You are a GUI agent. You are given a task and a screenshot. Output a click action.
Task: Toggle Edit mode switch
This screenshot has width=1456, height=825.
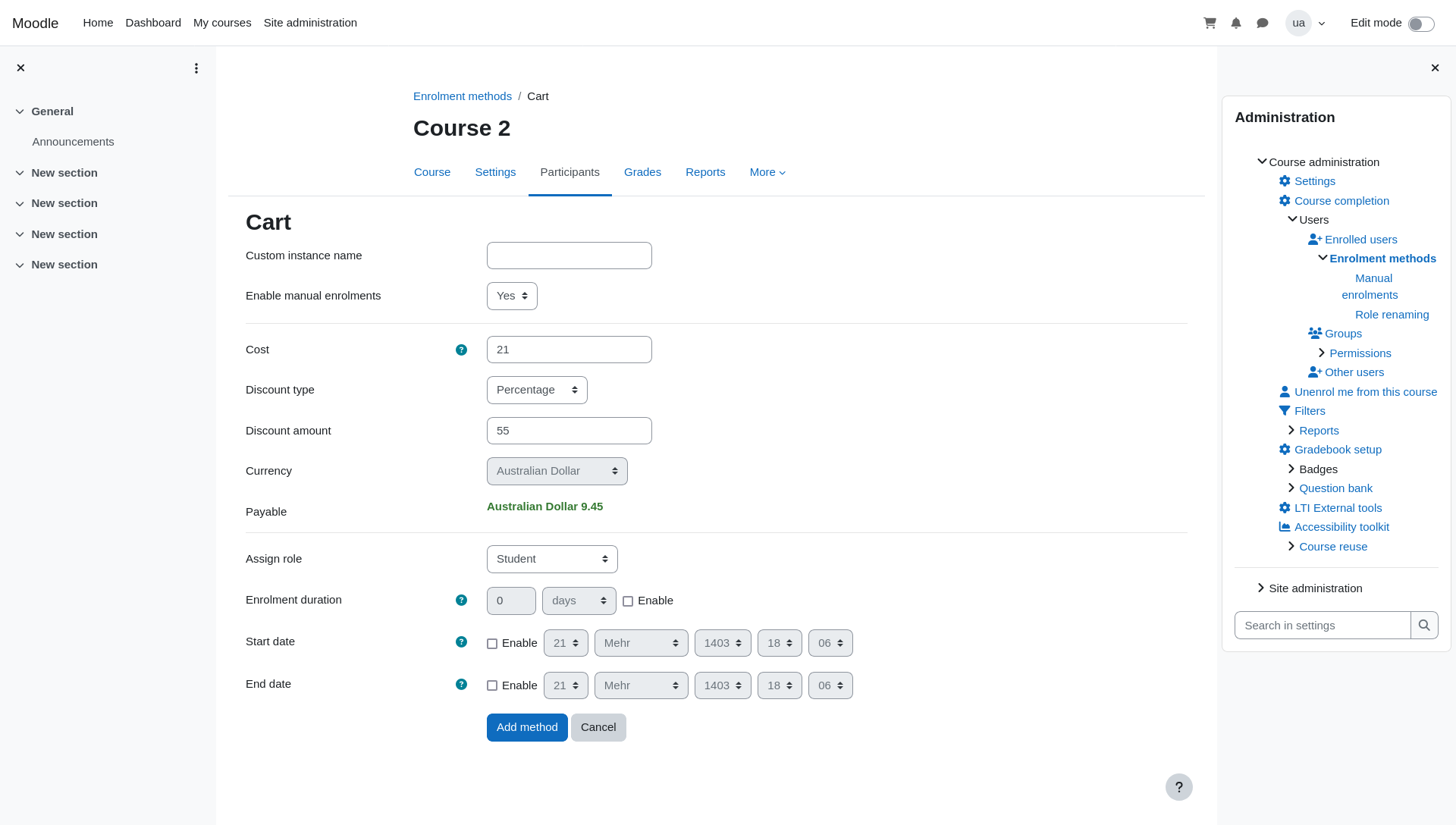point(1421,24)
